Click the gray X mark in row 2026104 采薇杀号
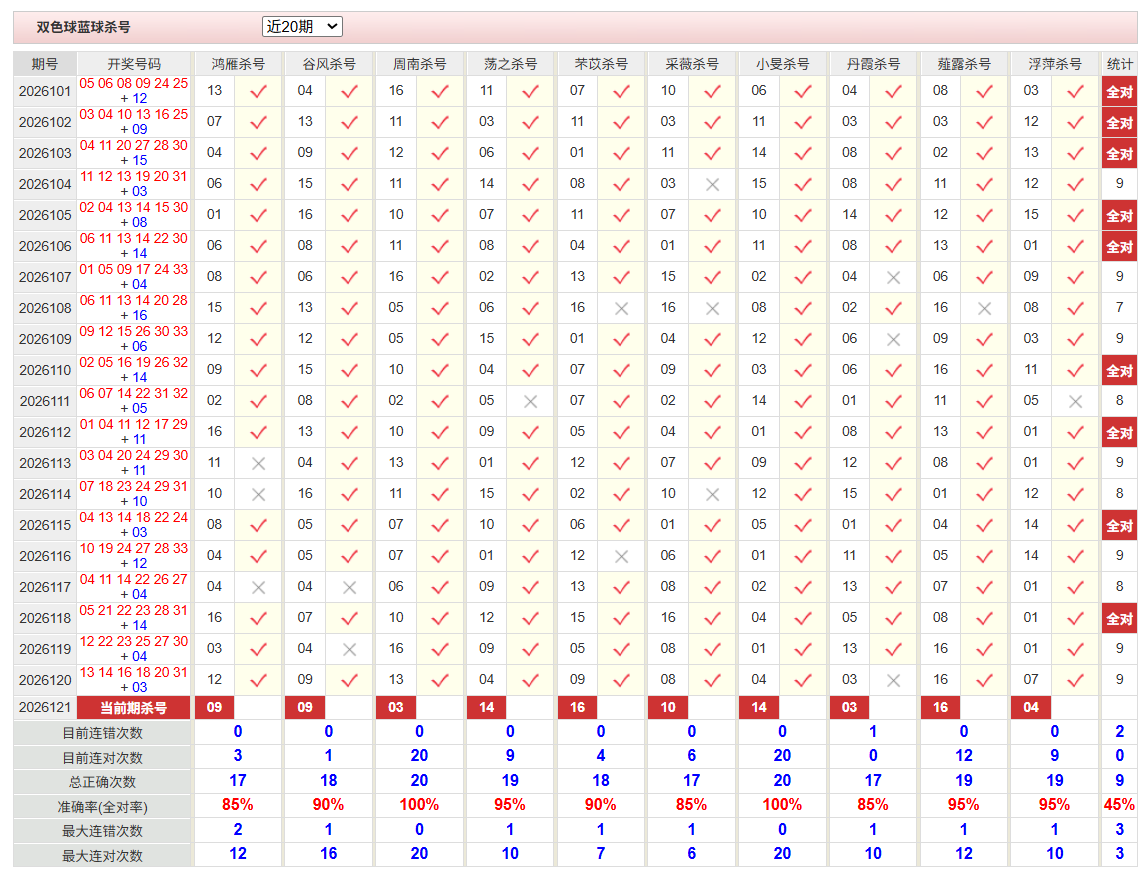 [712, 185]
